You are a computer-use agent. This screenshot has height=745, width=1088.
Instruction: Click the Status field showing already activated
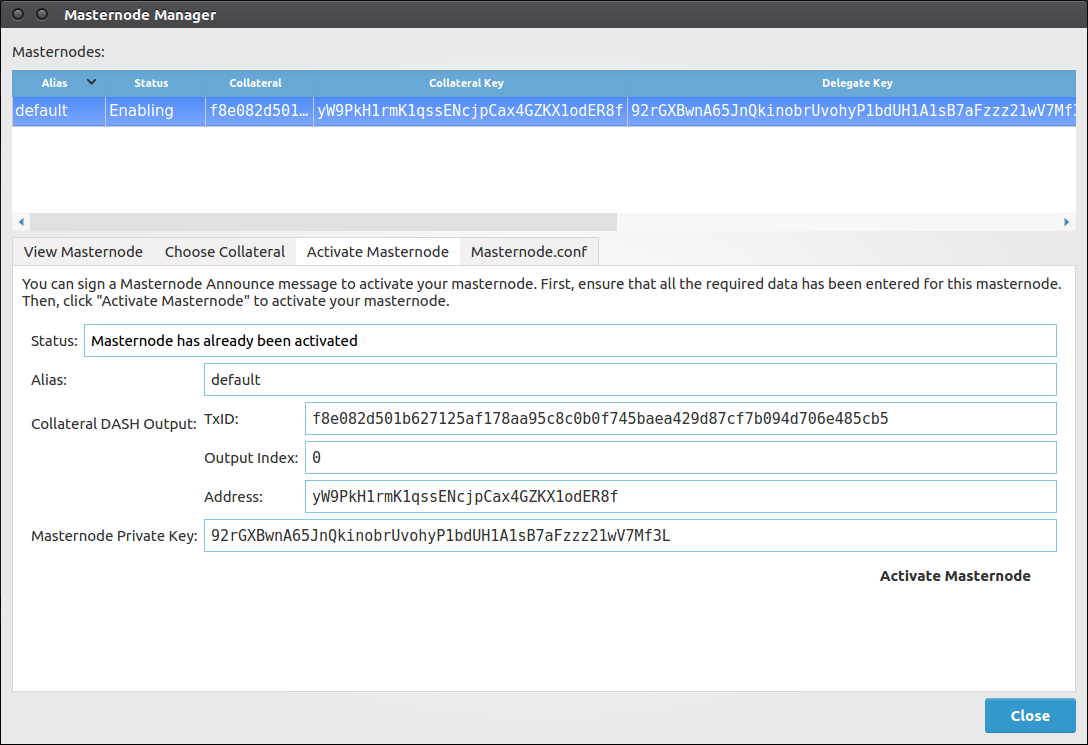coord(570,341)
